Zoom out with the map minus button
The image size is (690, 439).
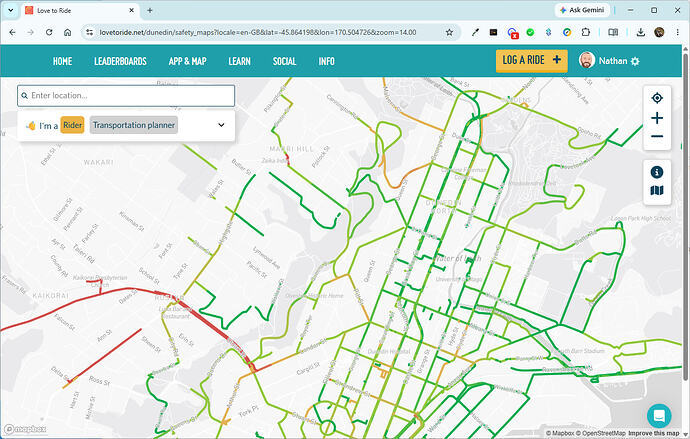click(x=657, y=136)
